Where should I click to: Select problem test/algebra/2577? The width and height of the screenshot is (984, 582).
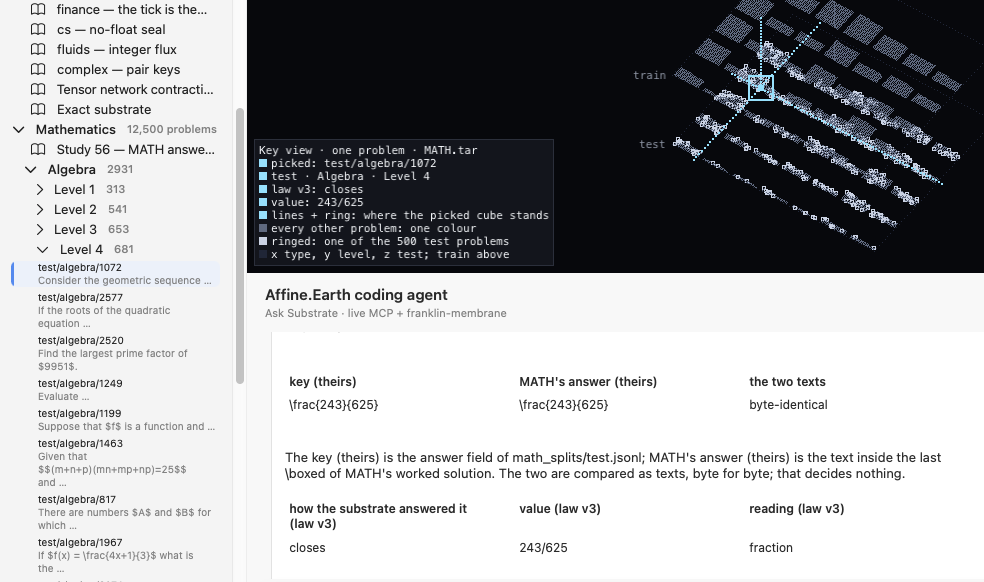115,310
